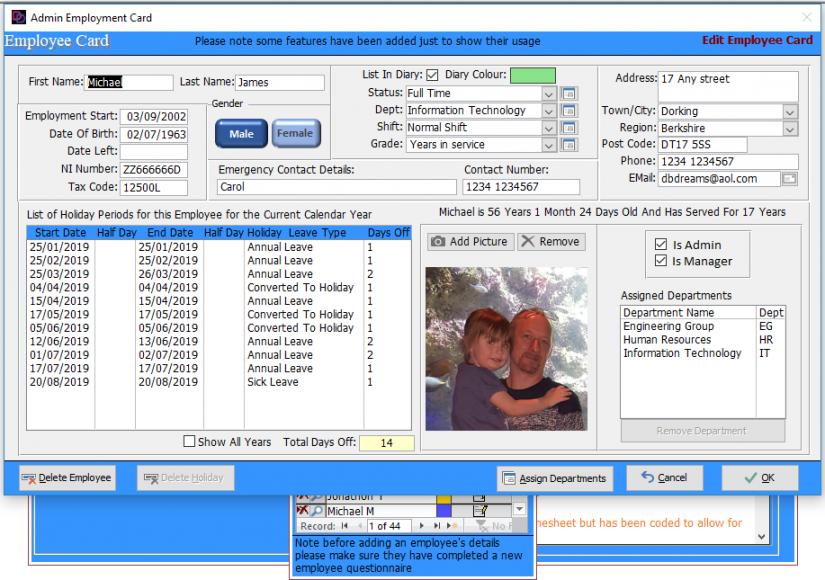Click the Assign Departments button
This screenshot has height=580, width=825.
tap(555, 478)
